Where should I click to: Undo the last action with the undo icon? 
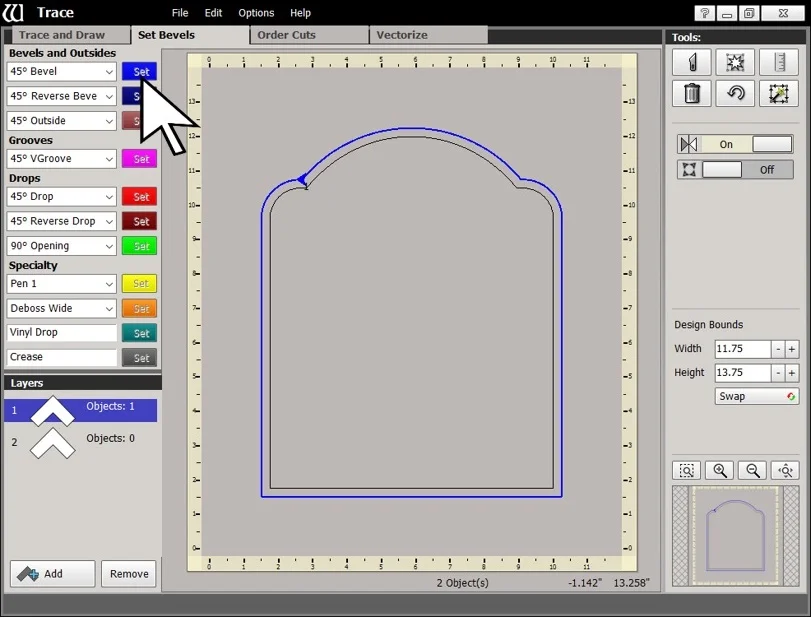point(736,93)
